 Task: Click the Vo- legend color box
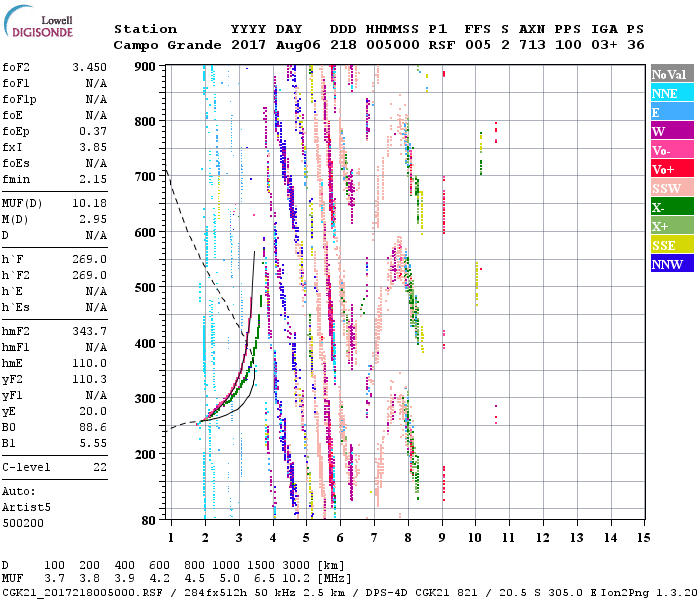(x=671, y=150)
